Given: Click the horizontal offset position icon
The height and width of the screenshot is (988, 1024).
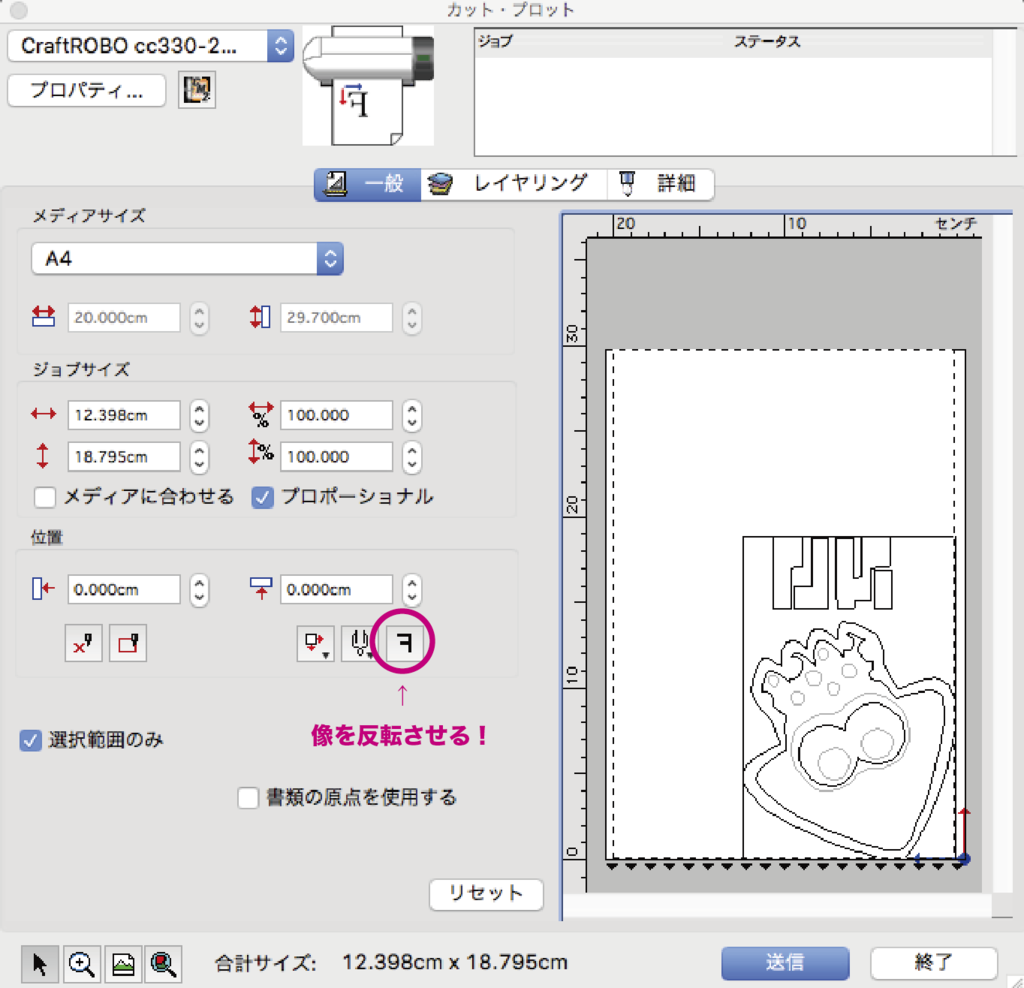Looking at the screenshot, I should tap(43, 588).
